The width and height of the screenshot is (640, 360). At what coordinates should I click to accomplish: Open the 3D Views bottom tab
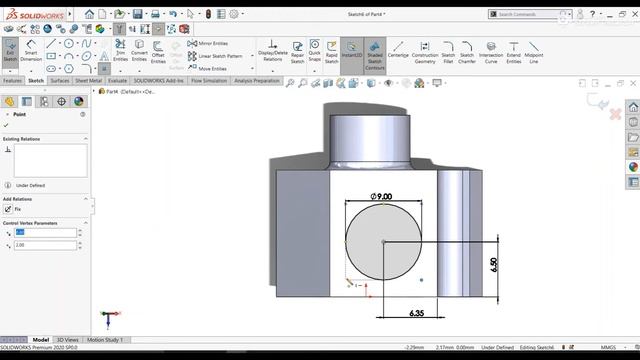pos(67,340)
